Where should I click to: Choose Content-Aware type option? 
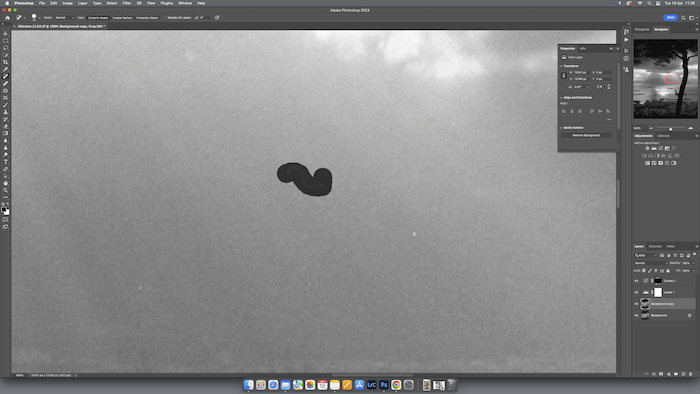[x=98, y=18]
